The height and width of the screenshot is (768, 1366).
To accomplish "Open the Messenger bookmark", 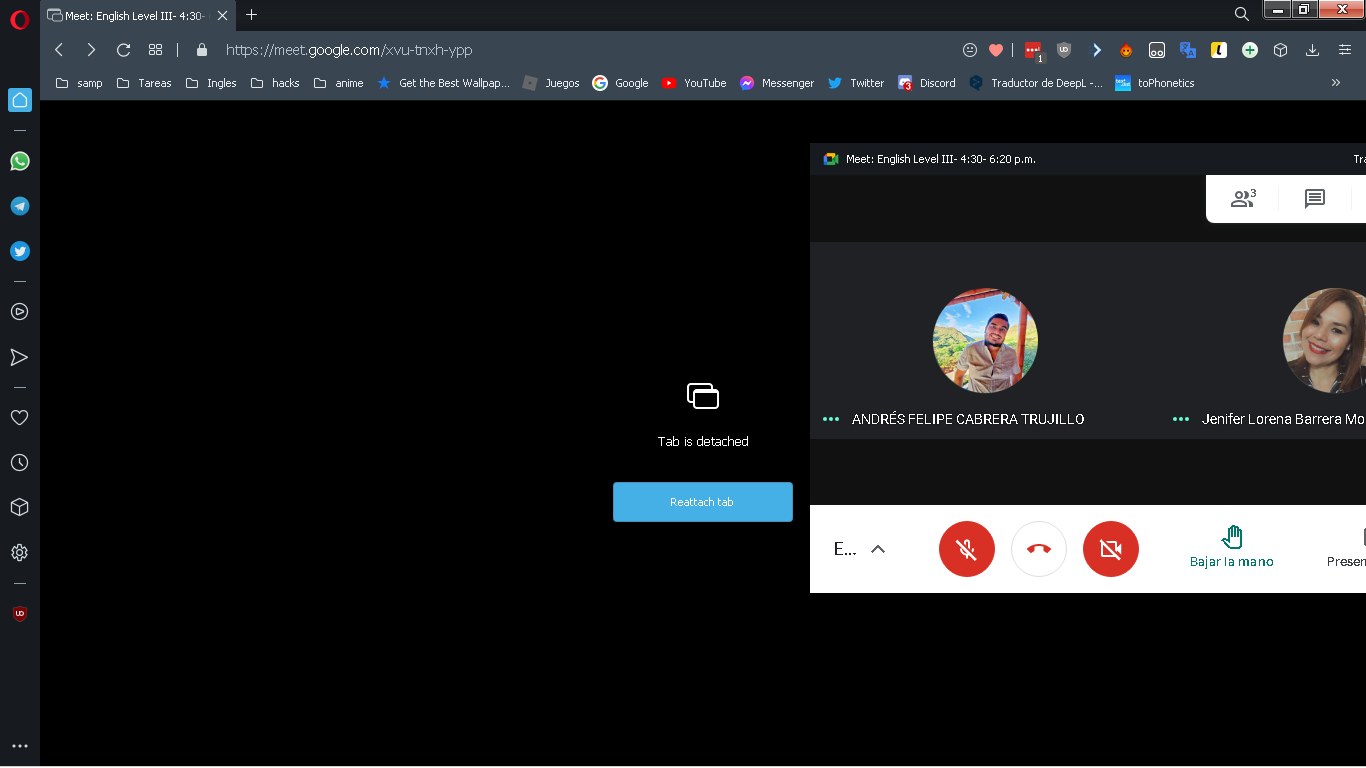I will click(777, 83).
